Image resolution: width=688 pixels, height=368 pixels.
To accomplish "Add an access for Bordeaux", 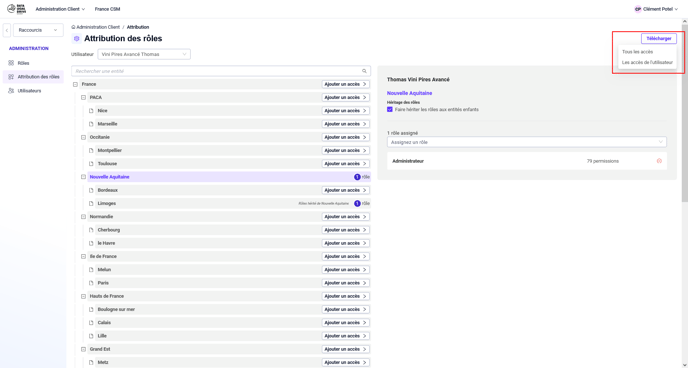I will coord(345,190).
